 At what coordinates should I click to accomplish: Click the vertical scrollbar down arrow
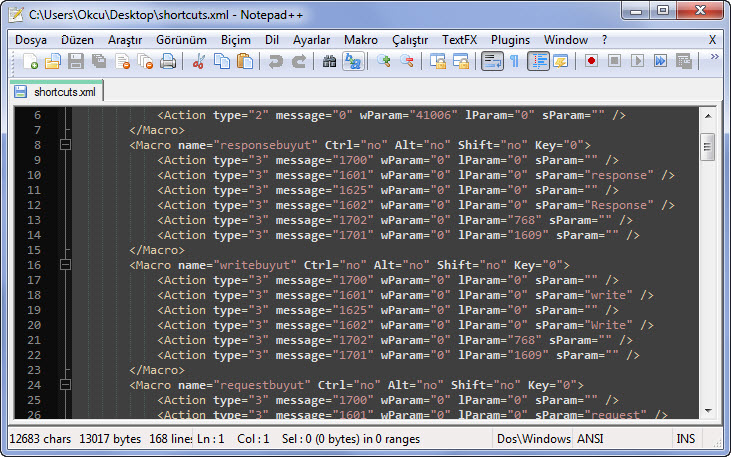click(x=708, y=411)
